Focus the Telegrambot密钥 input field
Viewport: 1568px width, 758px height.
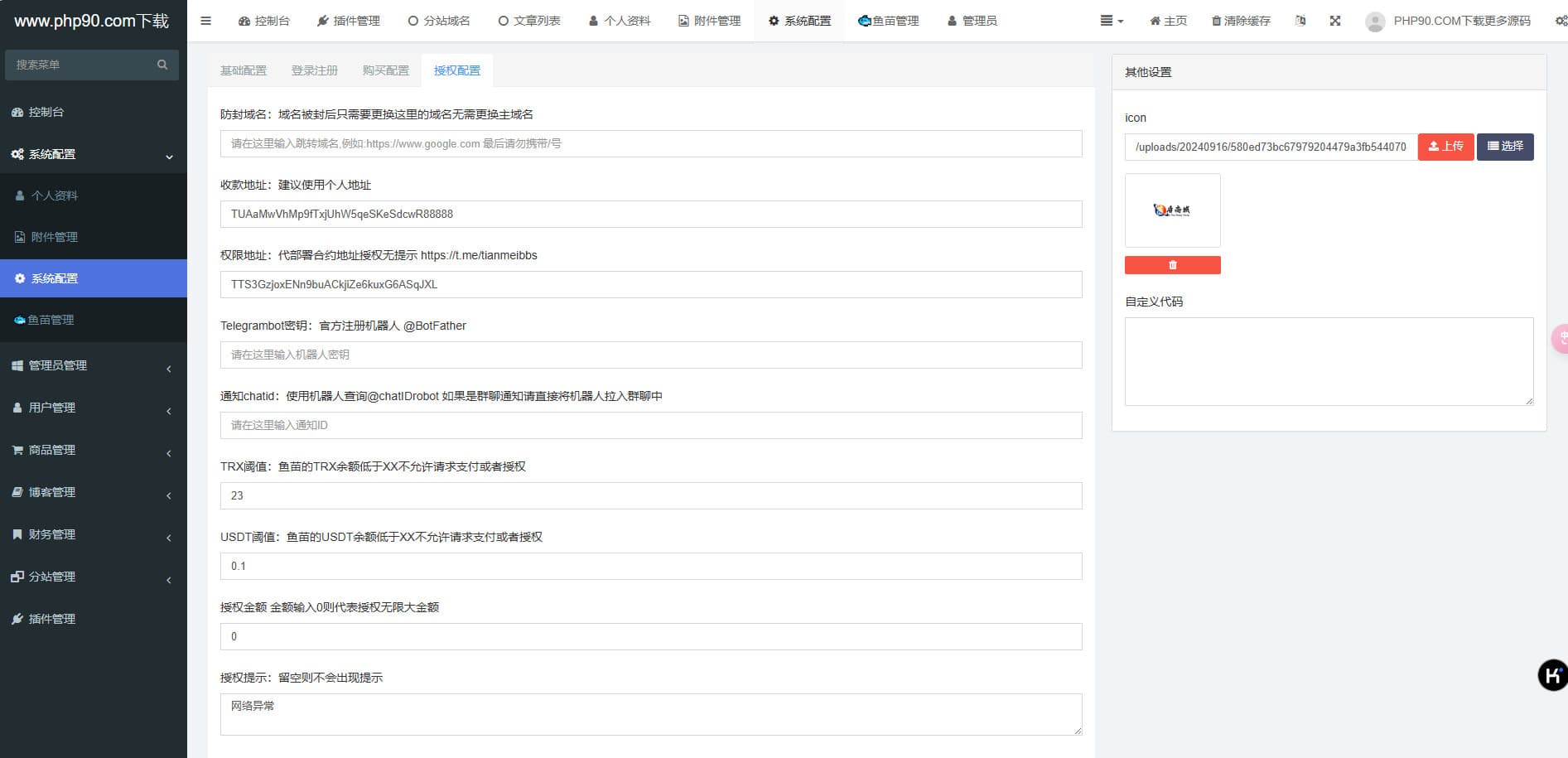(650, 355)
